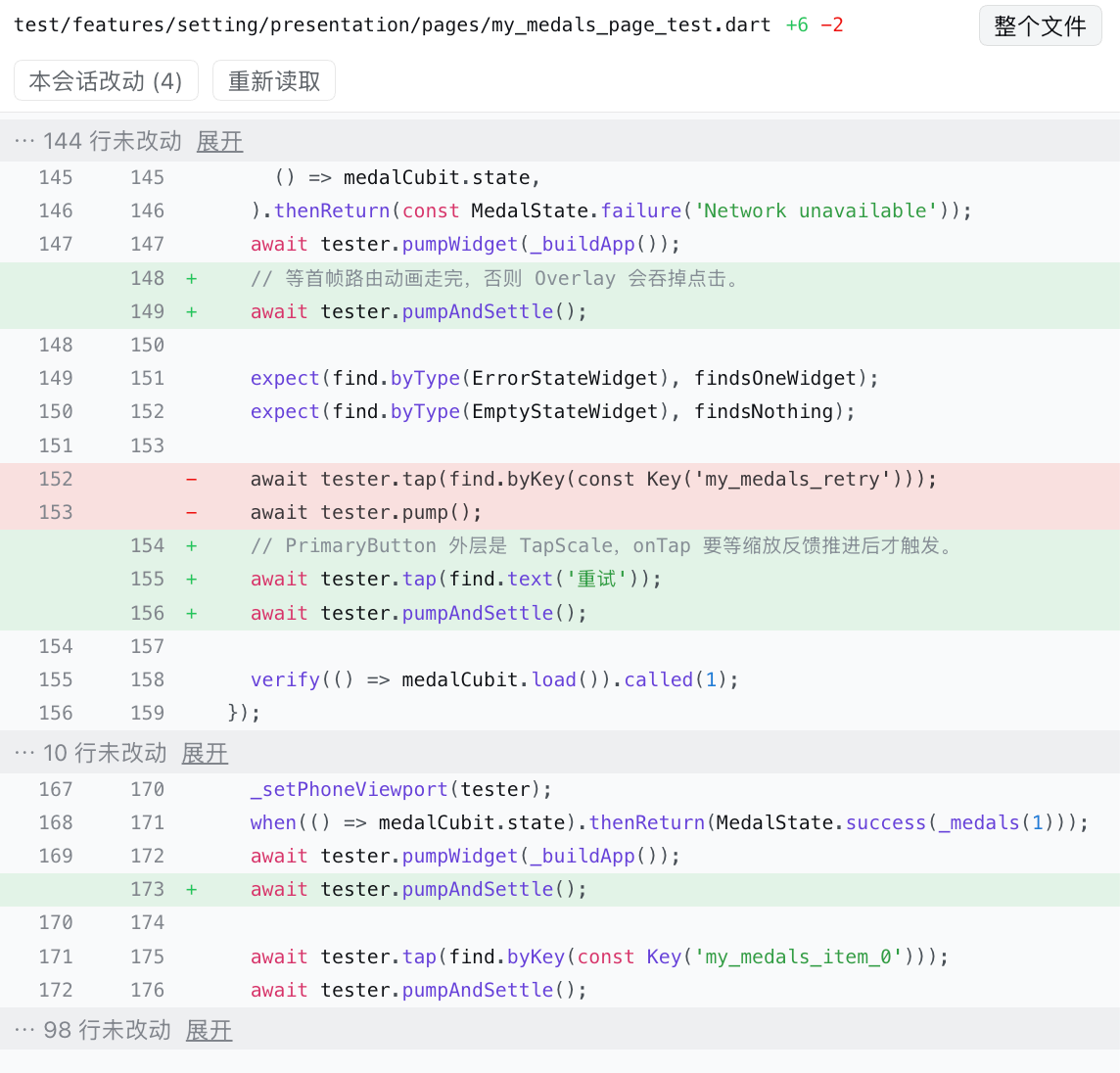Expand the 144 行未改动 section
Viewport: 1120px width, 1073px height.
[x=219, y=141]
